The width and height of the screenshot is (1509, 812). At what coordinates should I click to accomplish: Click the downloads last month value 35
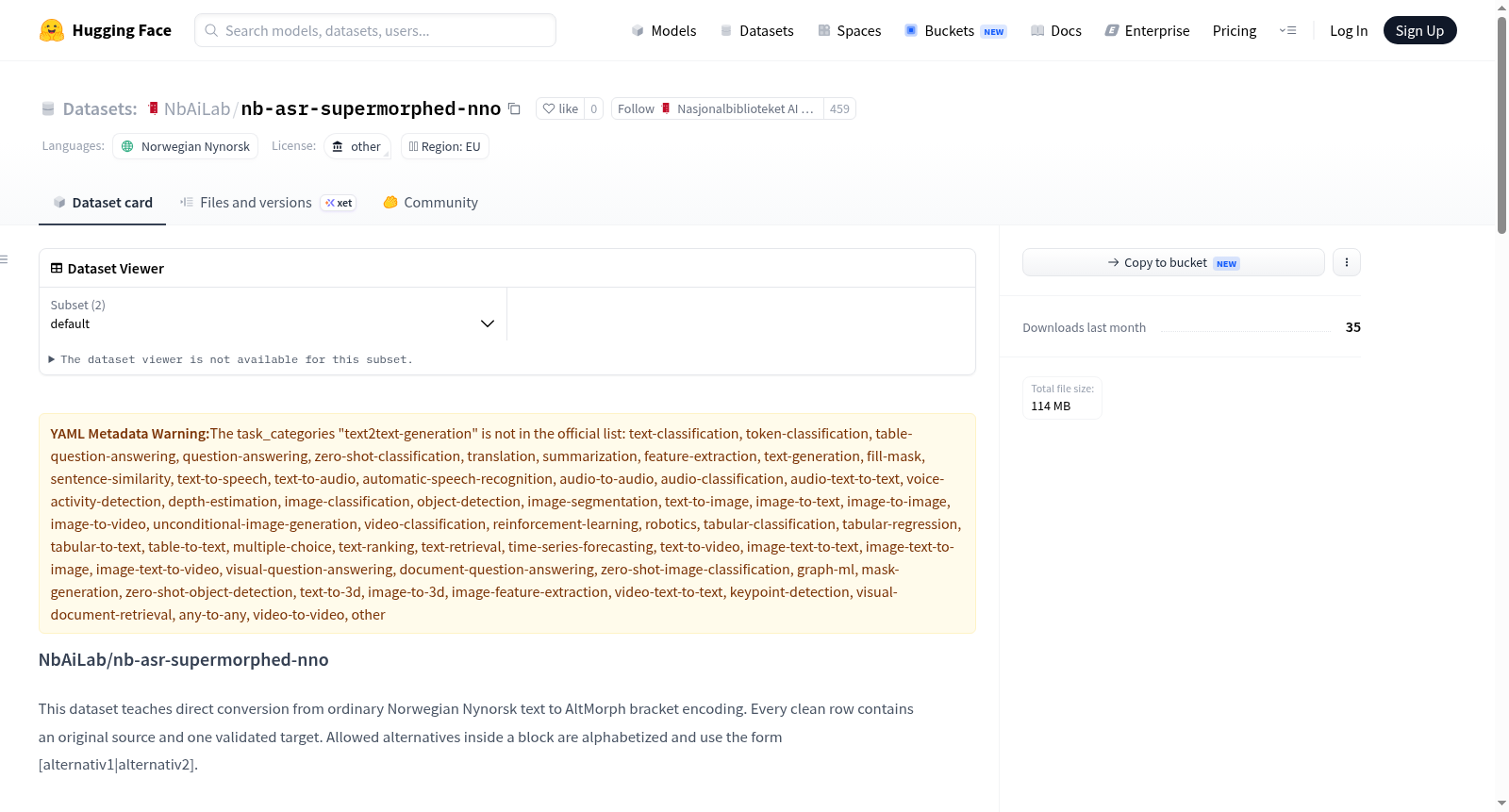click(1353, 327)
